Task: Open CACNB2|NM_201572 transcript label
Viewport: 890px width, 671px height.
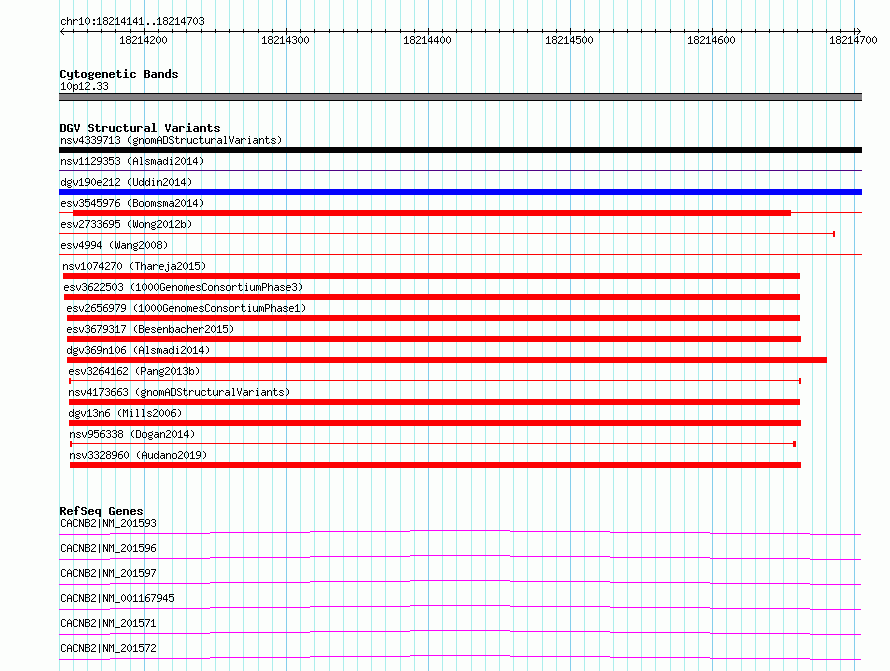Action: (x=108, y=648)
